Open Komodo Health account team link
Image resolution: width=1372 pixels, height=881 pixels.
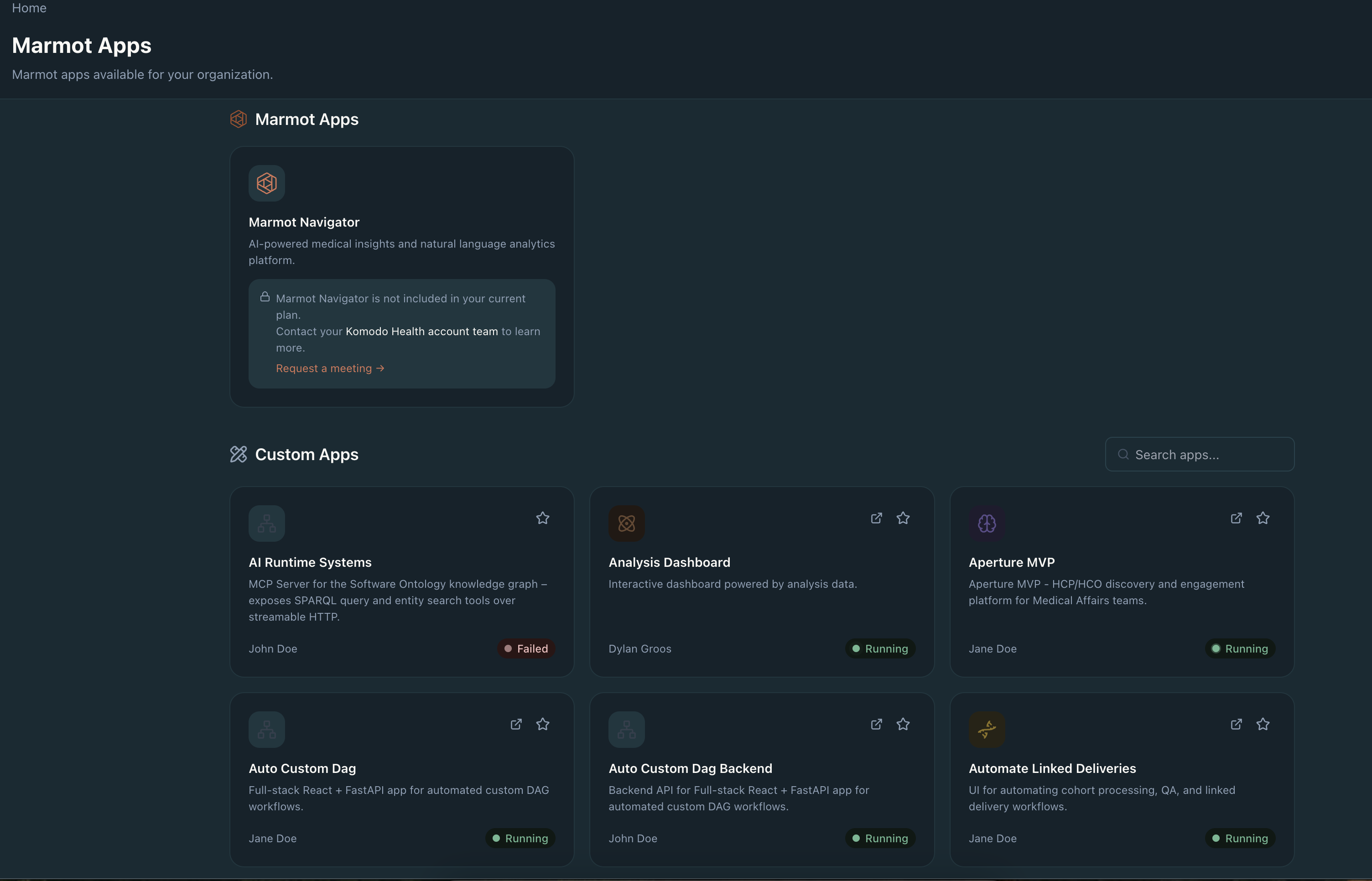coord(421,331)
